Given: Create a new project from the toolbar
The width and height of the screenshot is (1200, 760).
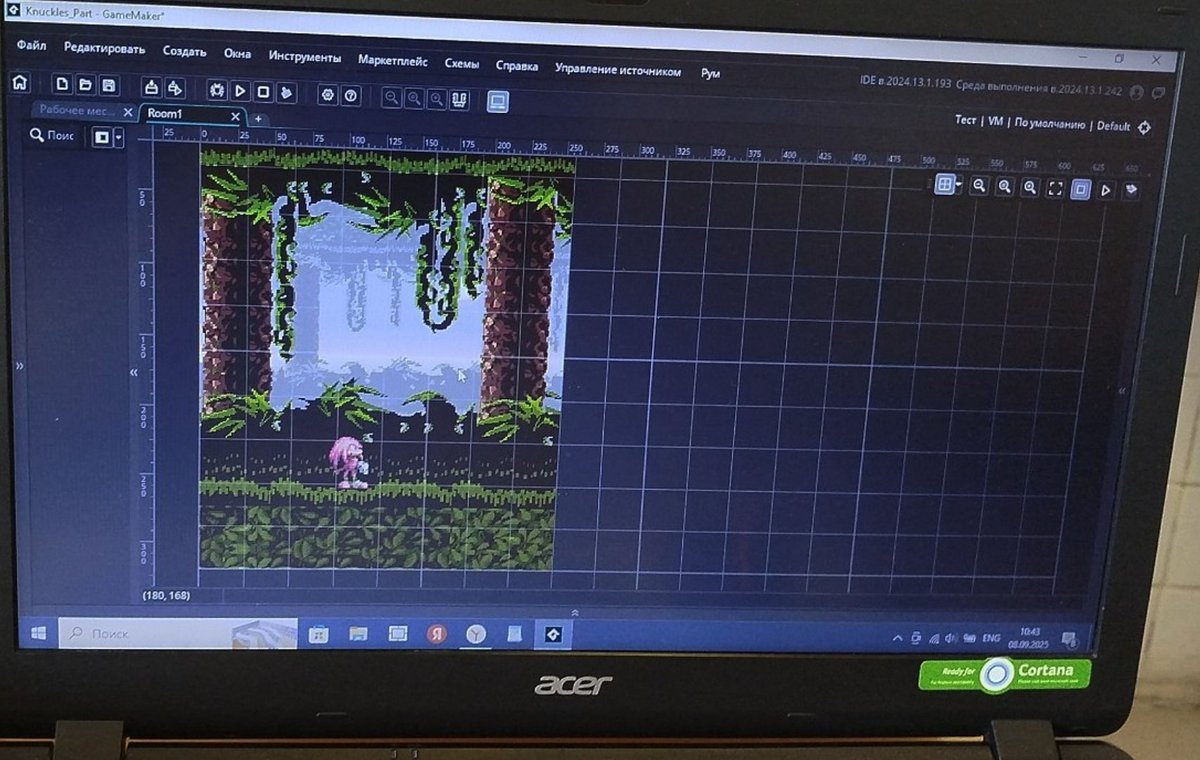Looking at the screenshot, I should pos(62,86).
